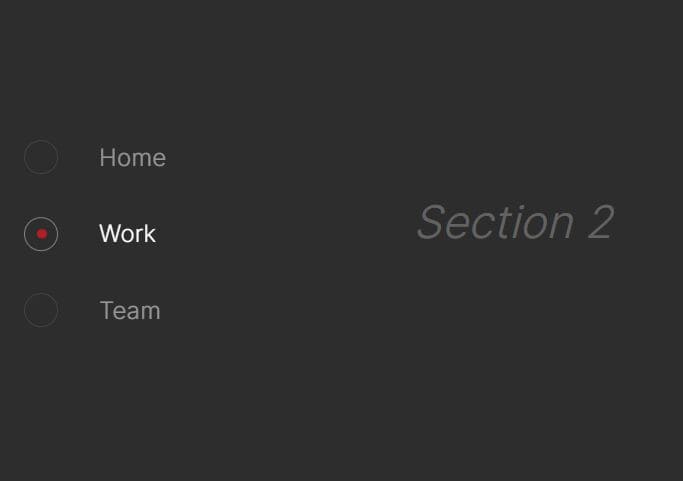683x481 pixels.
Task: Click the selected Work radio button circle
Action: pyautogui.click(x=41, y=234)
